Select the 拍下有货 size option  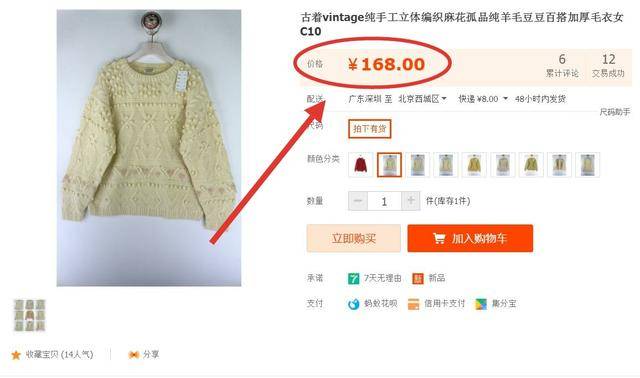pyautogui.click(x=369, y=129)
